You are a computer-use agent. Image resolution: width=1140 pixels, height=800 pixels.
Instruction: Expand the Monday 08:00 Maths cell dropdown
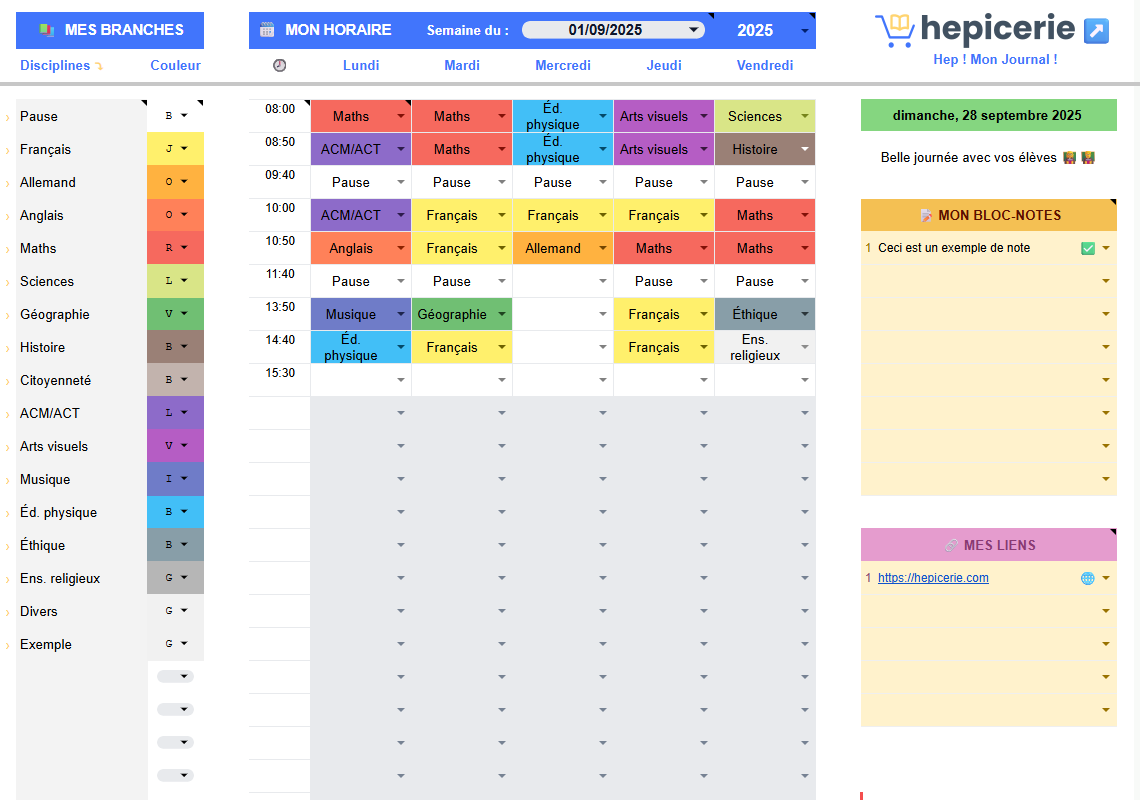pyautogui.click(x=401, y=116)
